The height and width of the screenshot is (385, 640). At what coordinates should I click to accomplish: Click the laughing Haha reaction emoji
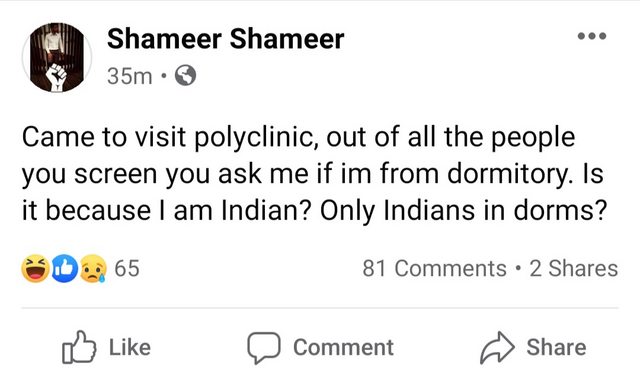(x=35, y=269)
